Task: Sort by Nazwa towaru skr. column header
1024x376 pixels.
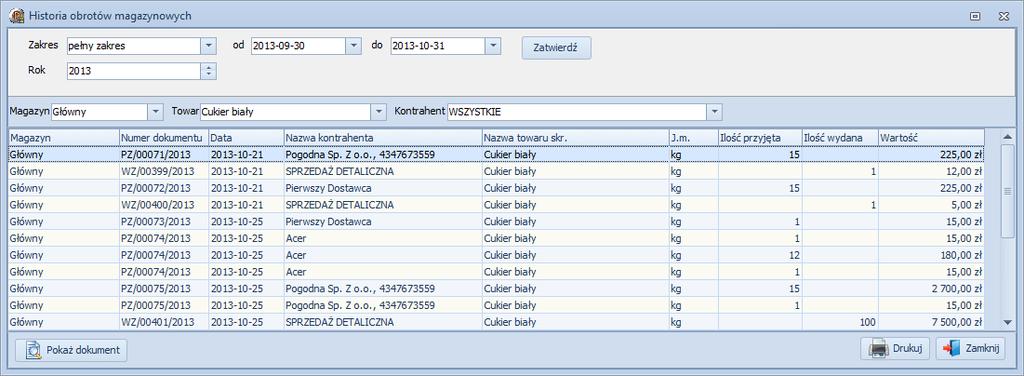Action: tap(575, 138)
